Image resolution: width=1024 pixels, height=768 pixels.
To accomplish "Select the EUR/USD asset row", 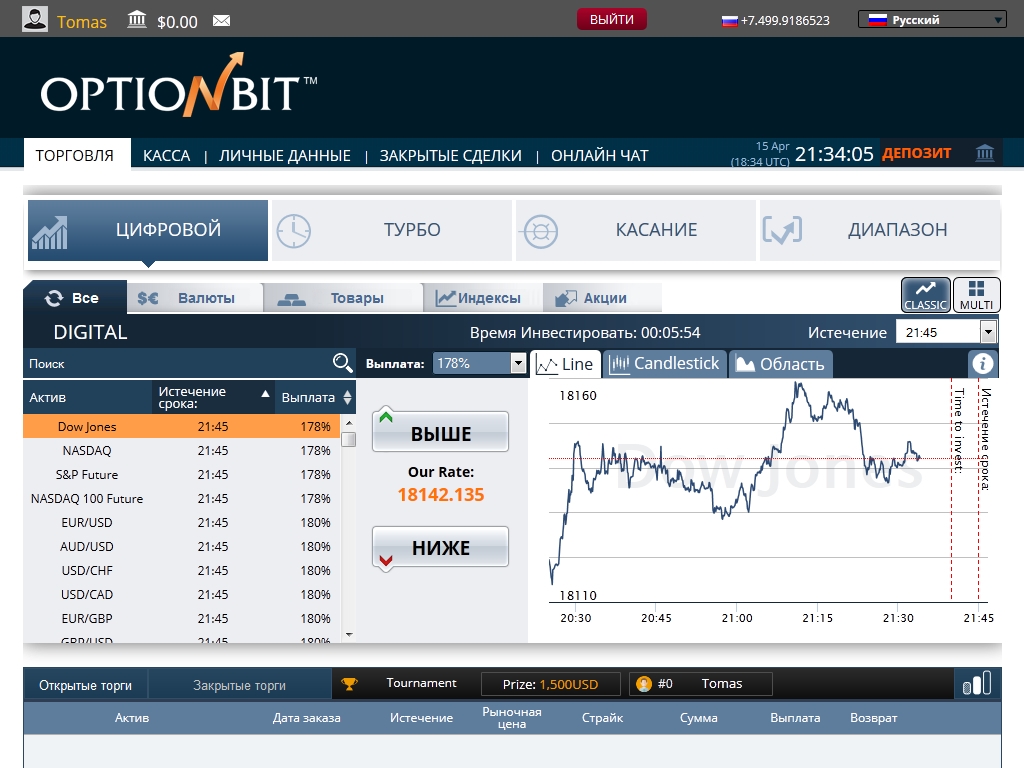I will coord(87,523).
